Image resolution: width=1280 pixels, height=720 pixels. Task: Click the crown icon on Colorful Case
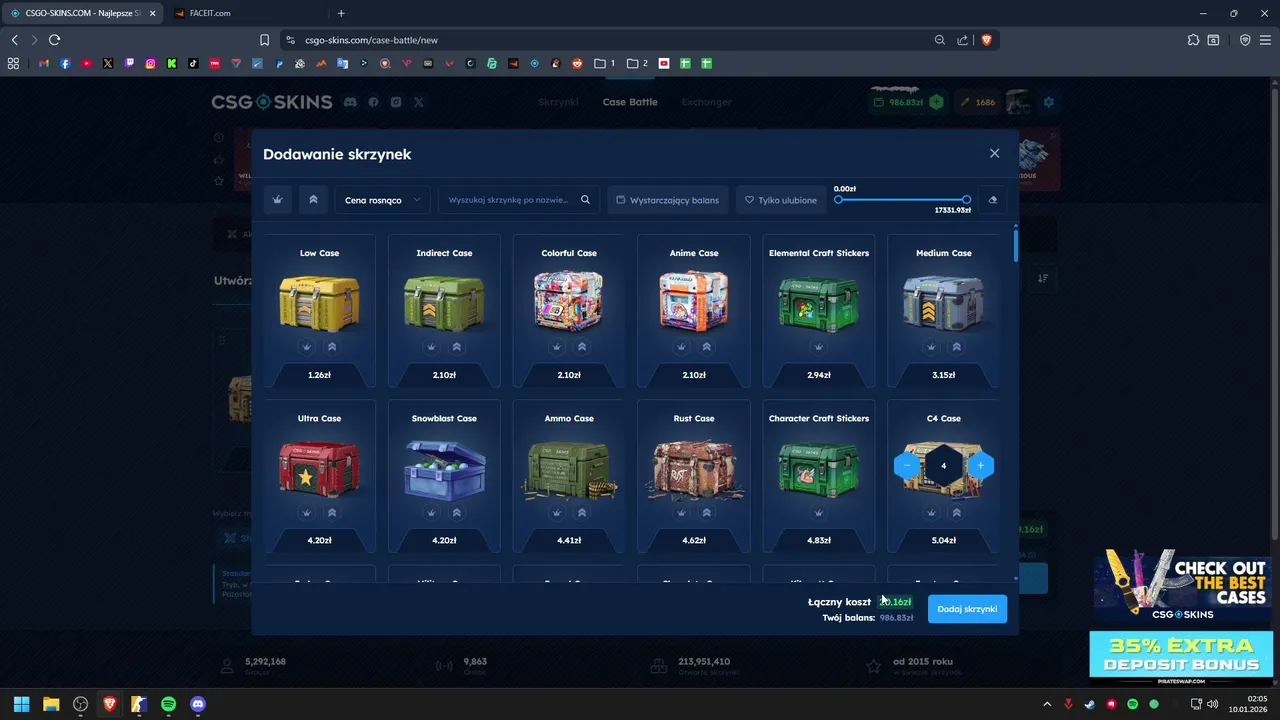tap(557, 347)
